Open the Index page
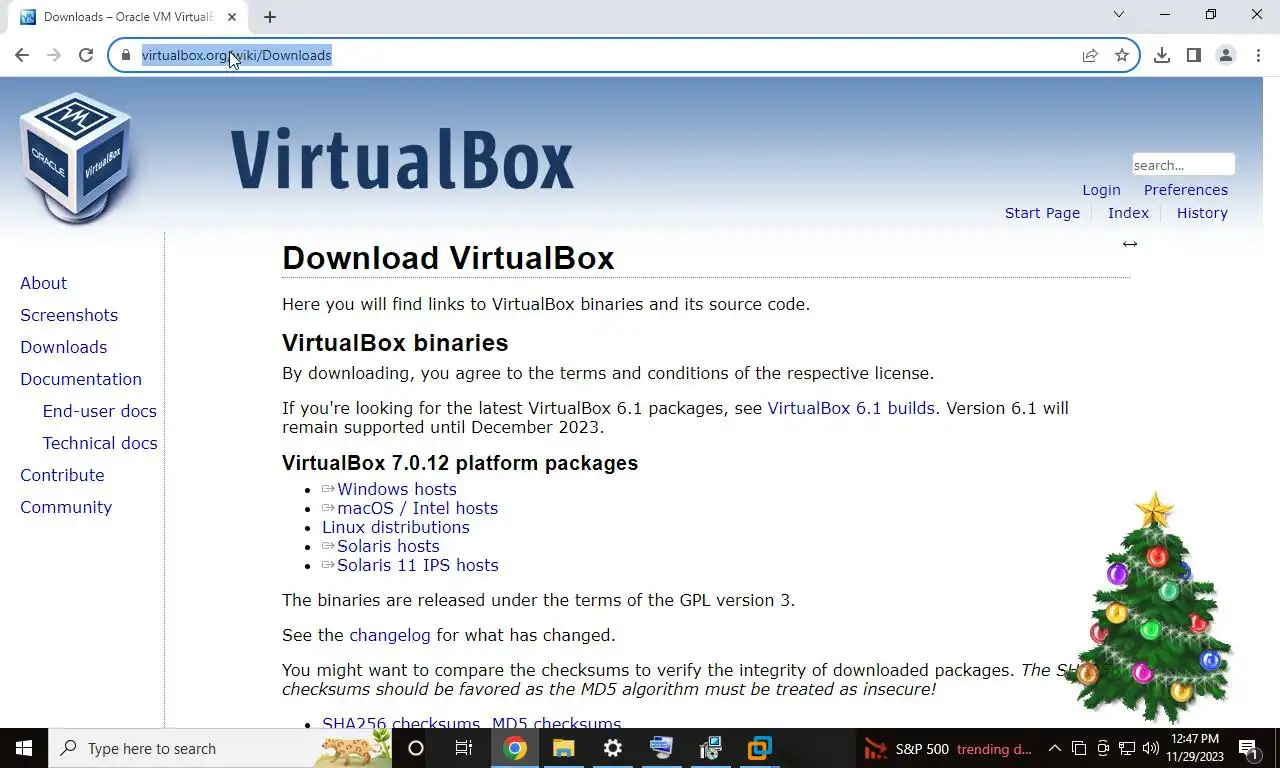Viewport: 1280px width, 768px height. 1128,213
